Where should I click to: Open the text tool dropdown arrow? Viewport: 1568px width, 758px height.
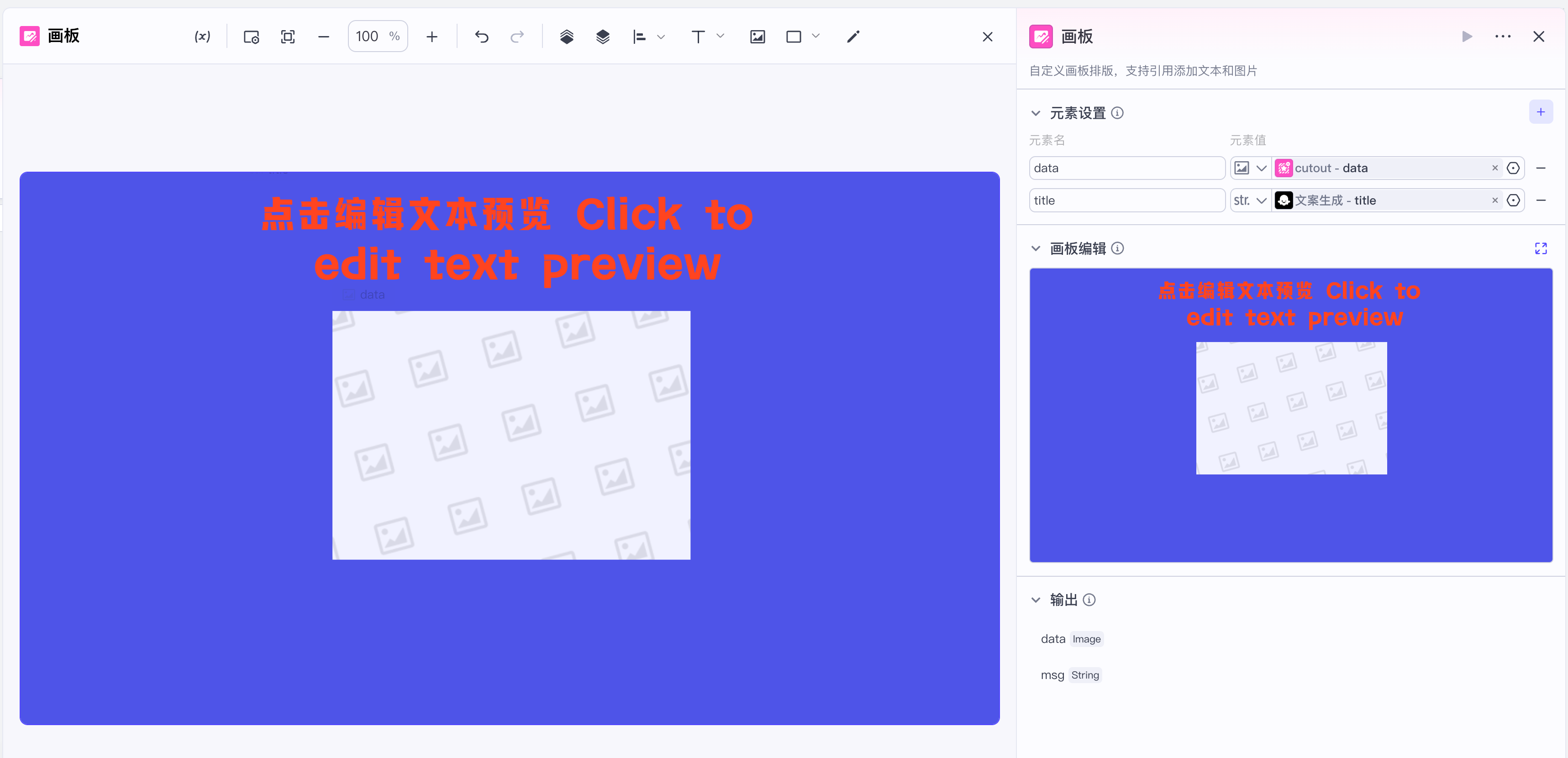pos(720,37)
